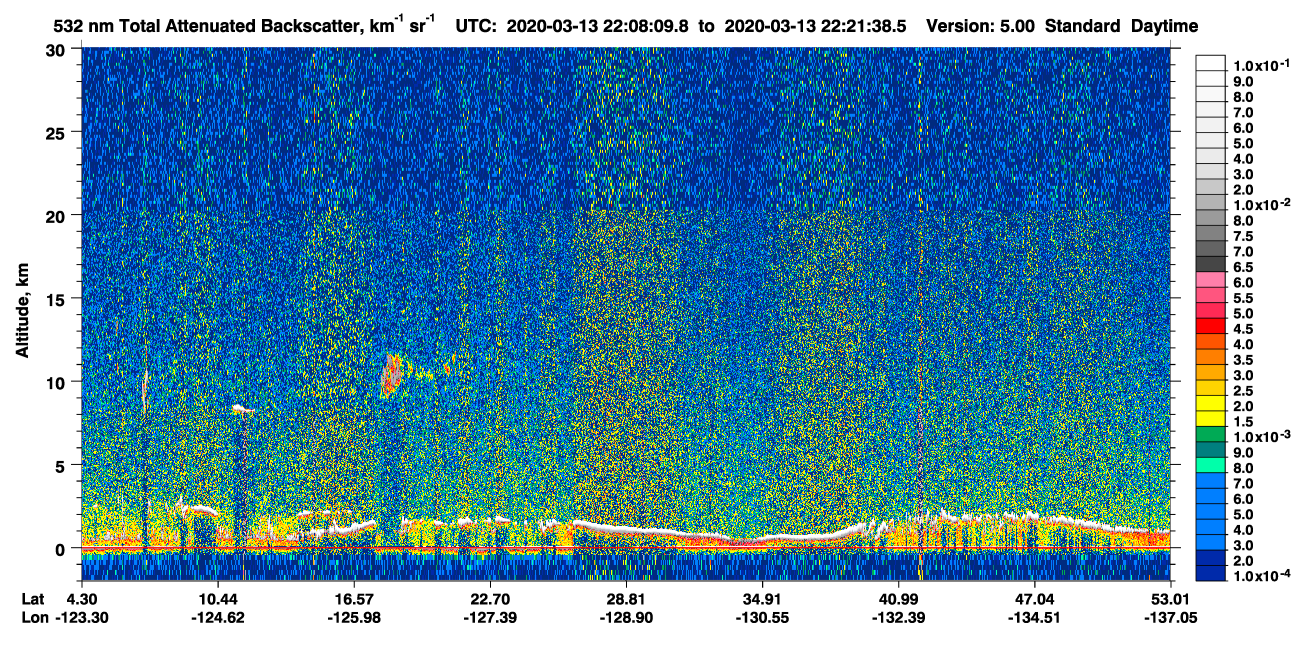Click the 4.5 colorbar label
The height and width of the screenshot is (667, 1300).
click(x=1243, y=328)
